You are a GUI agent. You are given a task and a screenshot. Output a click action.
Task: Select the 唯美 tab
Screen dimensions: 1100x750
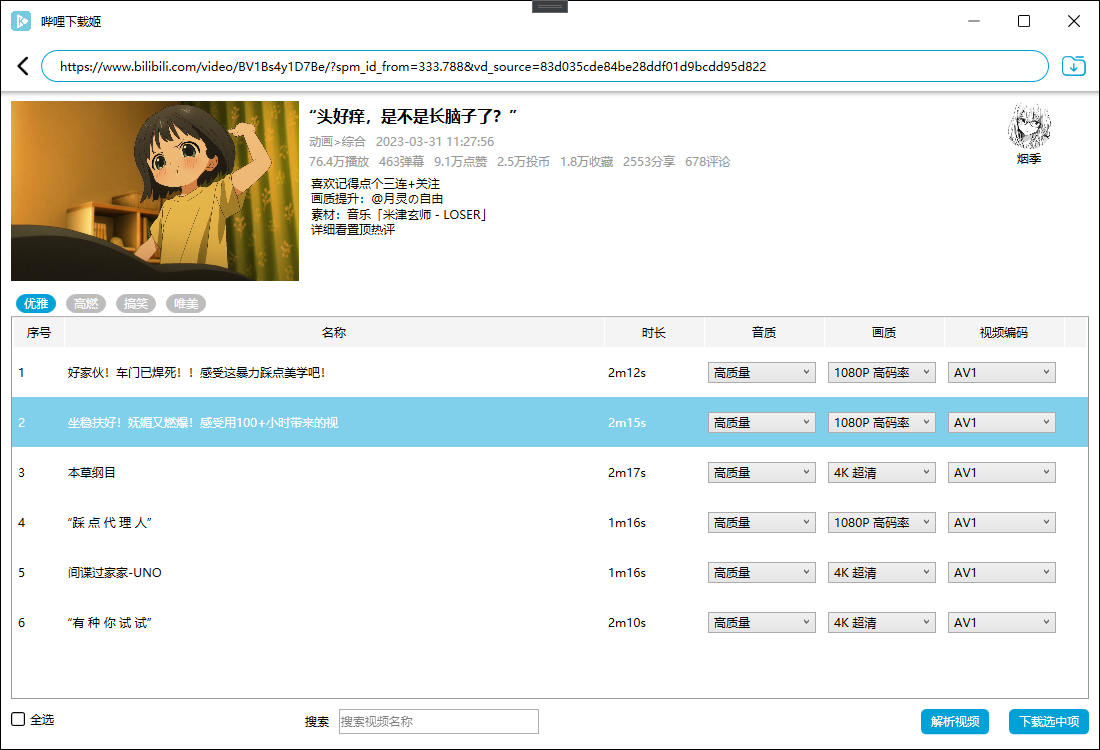(x=185, y=303)
